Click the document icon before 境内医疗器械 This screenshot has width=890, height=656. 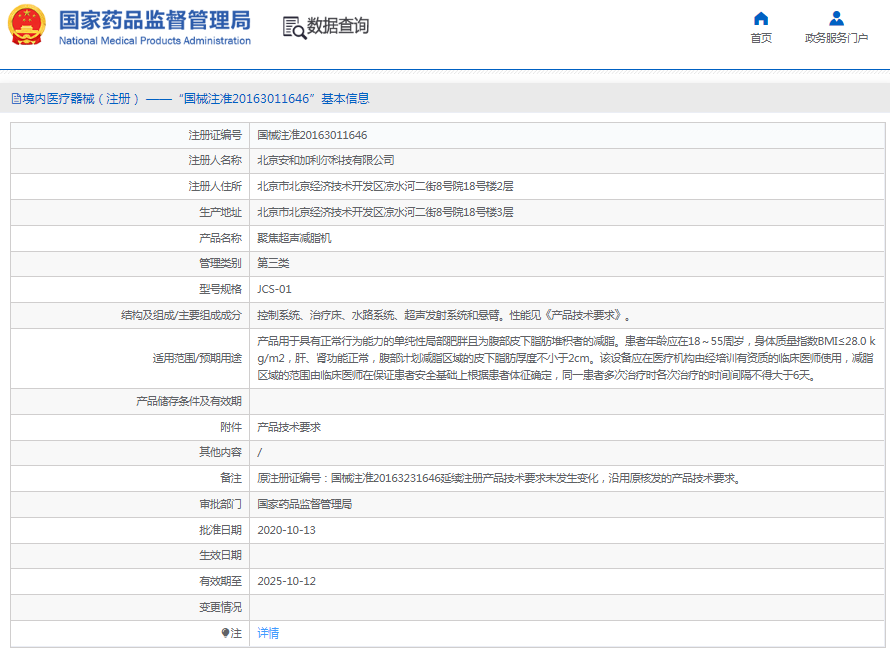click(16, 99)
